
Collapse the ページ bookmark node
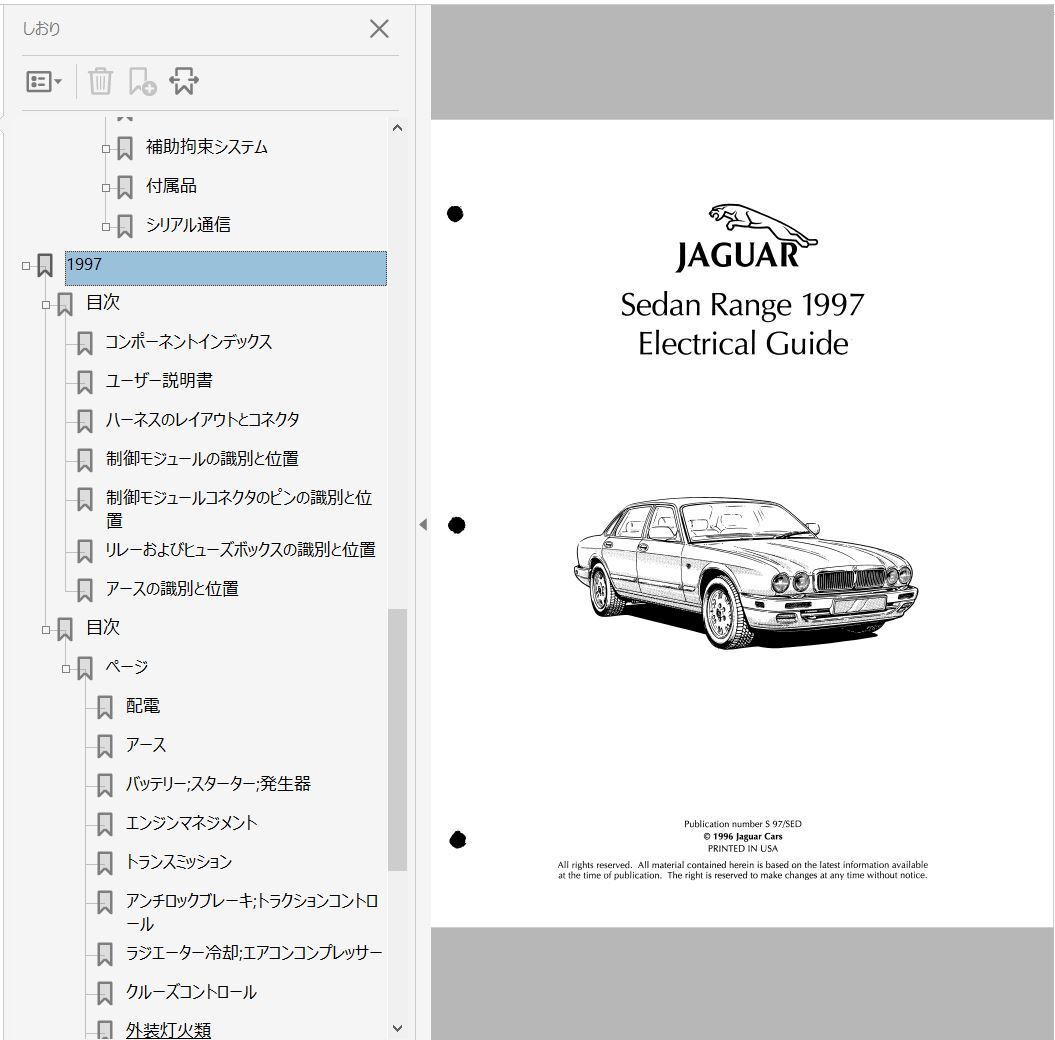point(66,668)
